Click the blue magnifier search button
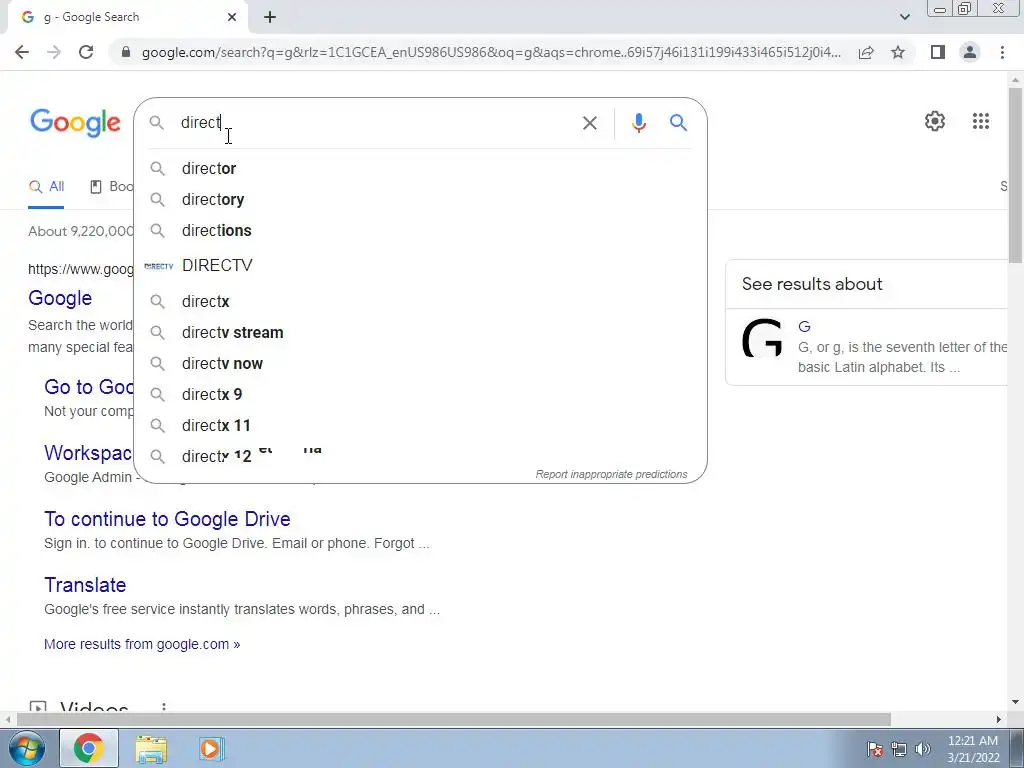 tap(679, 122)
